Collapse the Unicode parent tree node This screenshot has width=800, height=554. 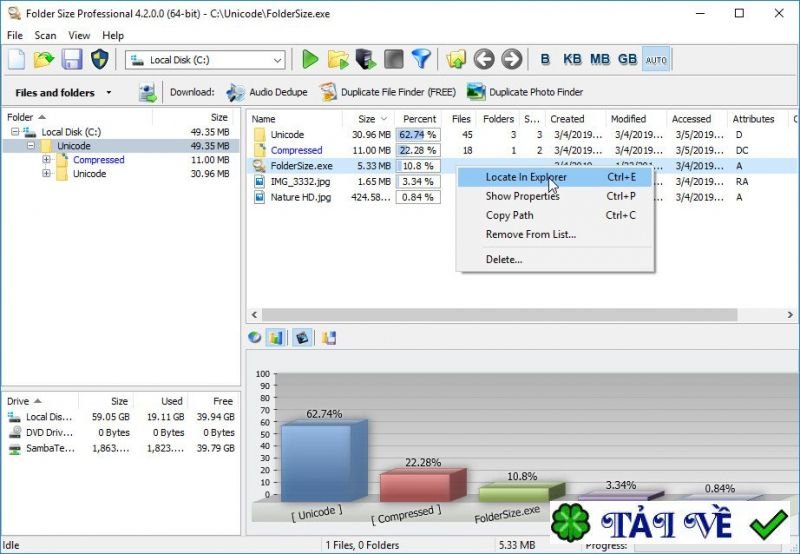pyautogui.click(x=31, y=146)
